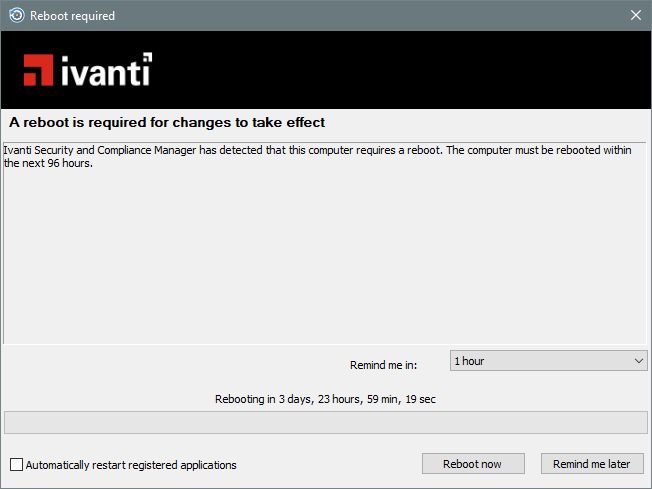The image size is (652, 489).
Task: Open the 'Remind me in' combo box
Action: coord(548,360)
